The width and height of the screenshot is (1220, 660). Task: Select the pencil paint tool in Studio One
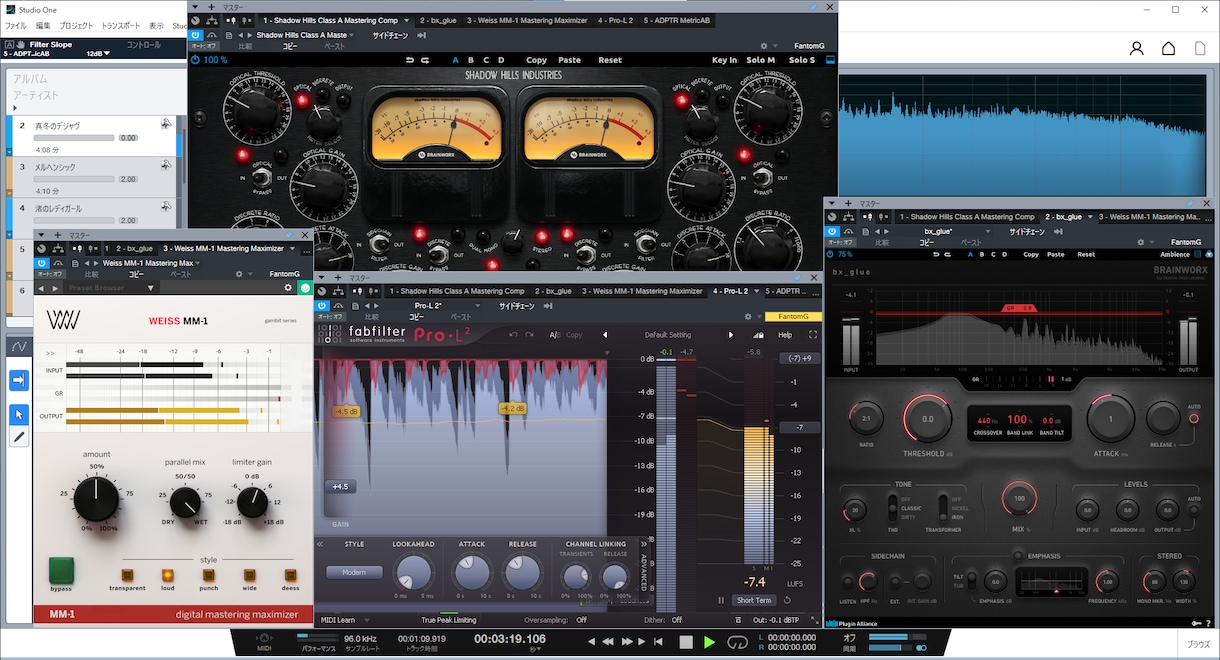pos(18,437)
